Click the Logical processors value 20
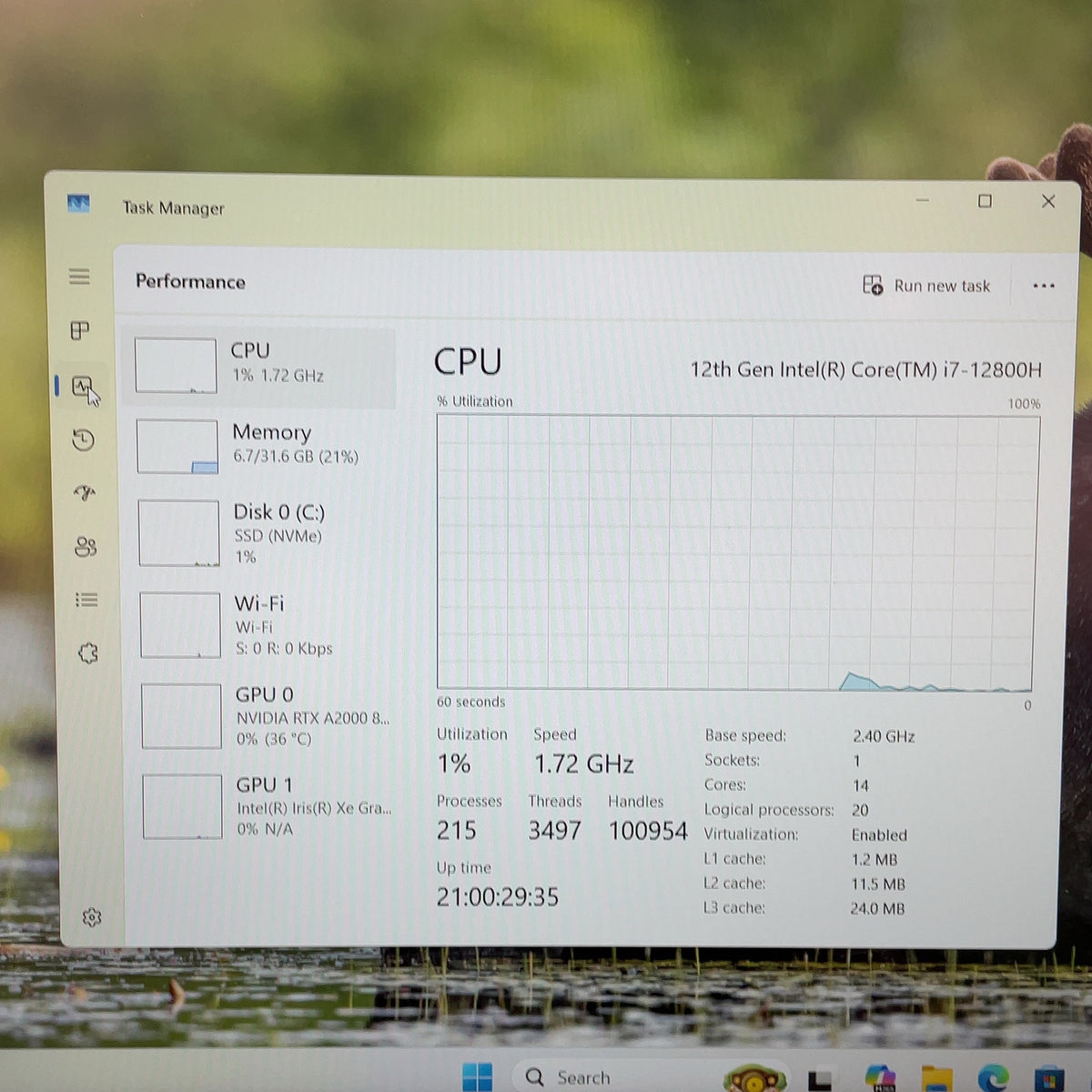The width and height of the screenshot is (1092, 1092). tap(860, 810)
